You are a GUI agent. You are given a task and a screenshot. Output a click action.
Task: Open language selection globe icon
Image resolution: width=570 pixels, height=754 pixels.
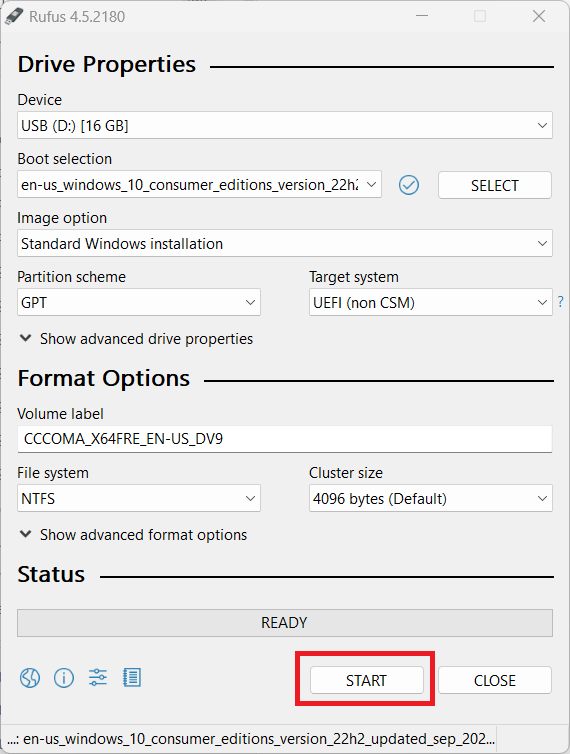click(30, 678)
